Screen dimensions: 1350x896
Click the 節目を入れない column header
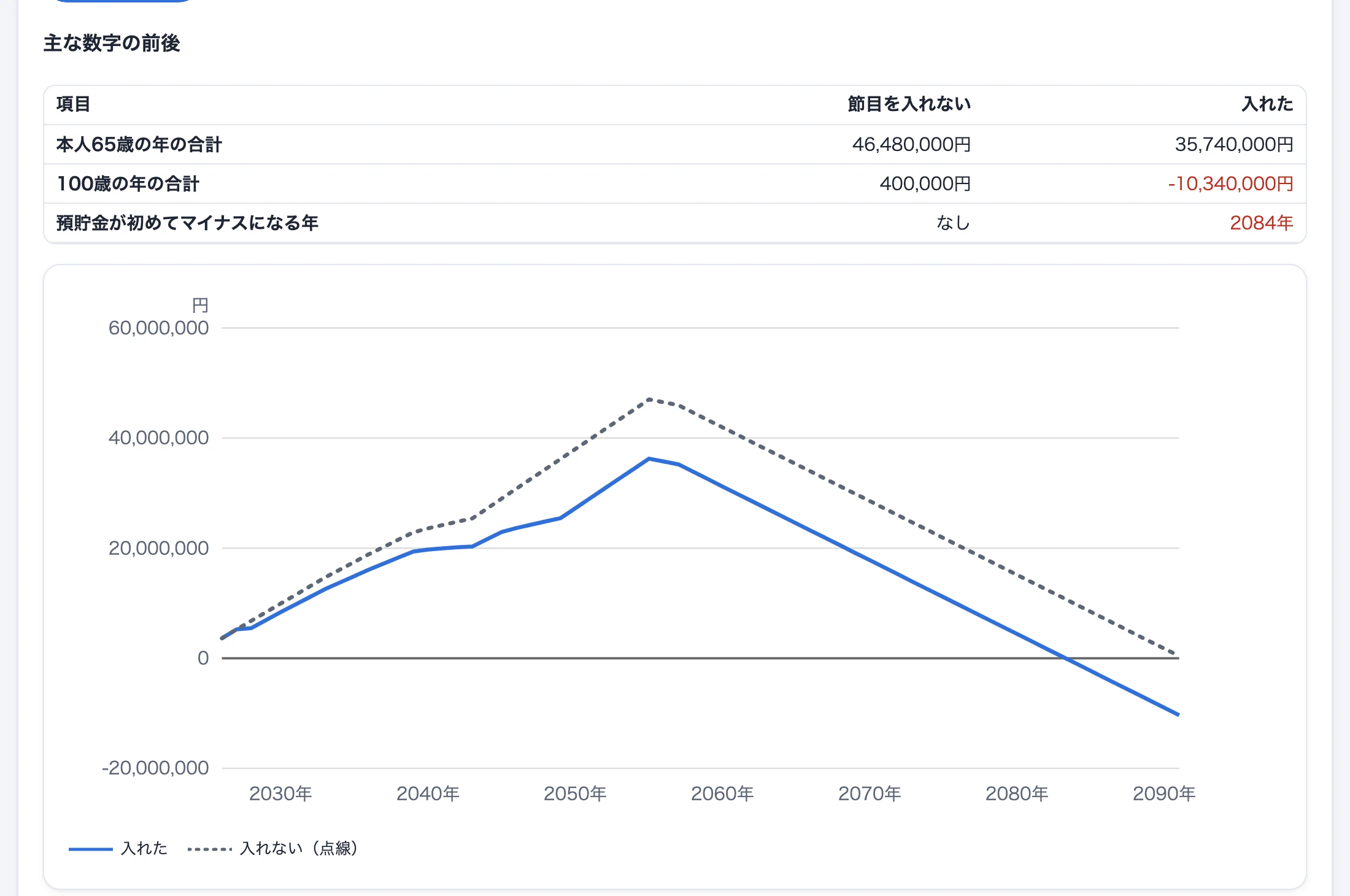pos(909,104)
